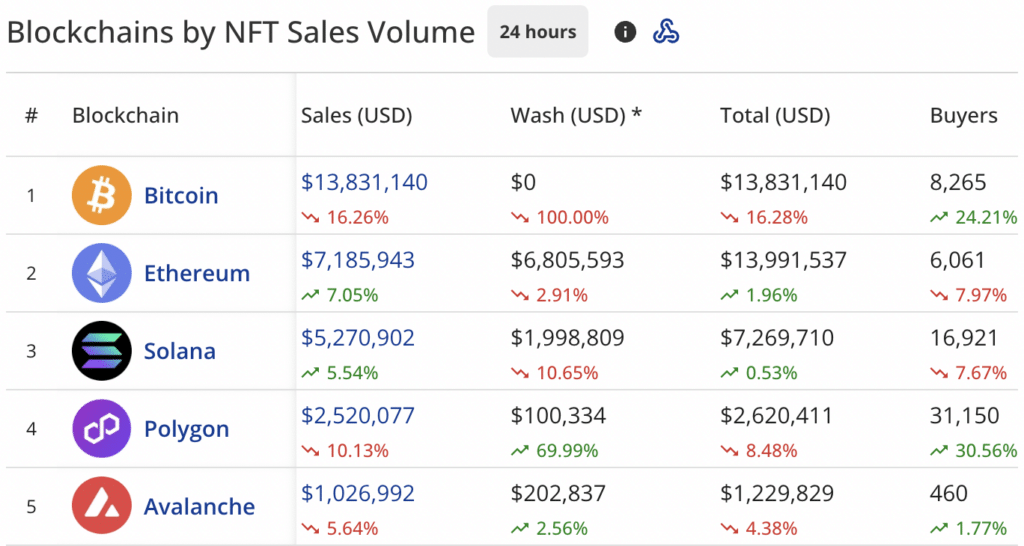Select Ethereum buyers count 6,061
The image size is (1024, 546).
[957, 260]
